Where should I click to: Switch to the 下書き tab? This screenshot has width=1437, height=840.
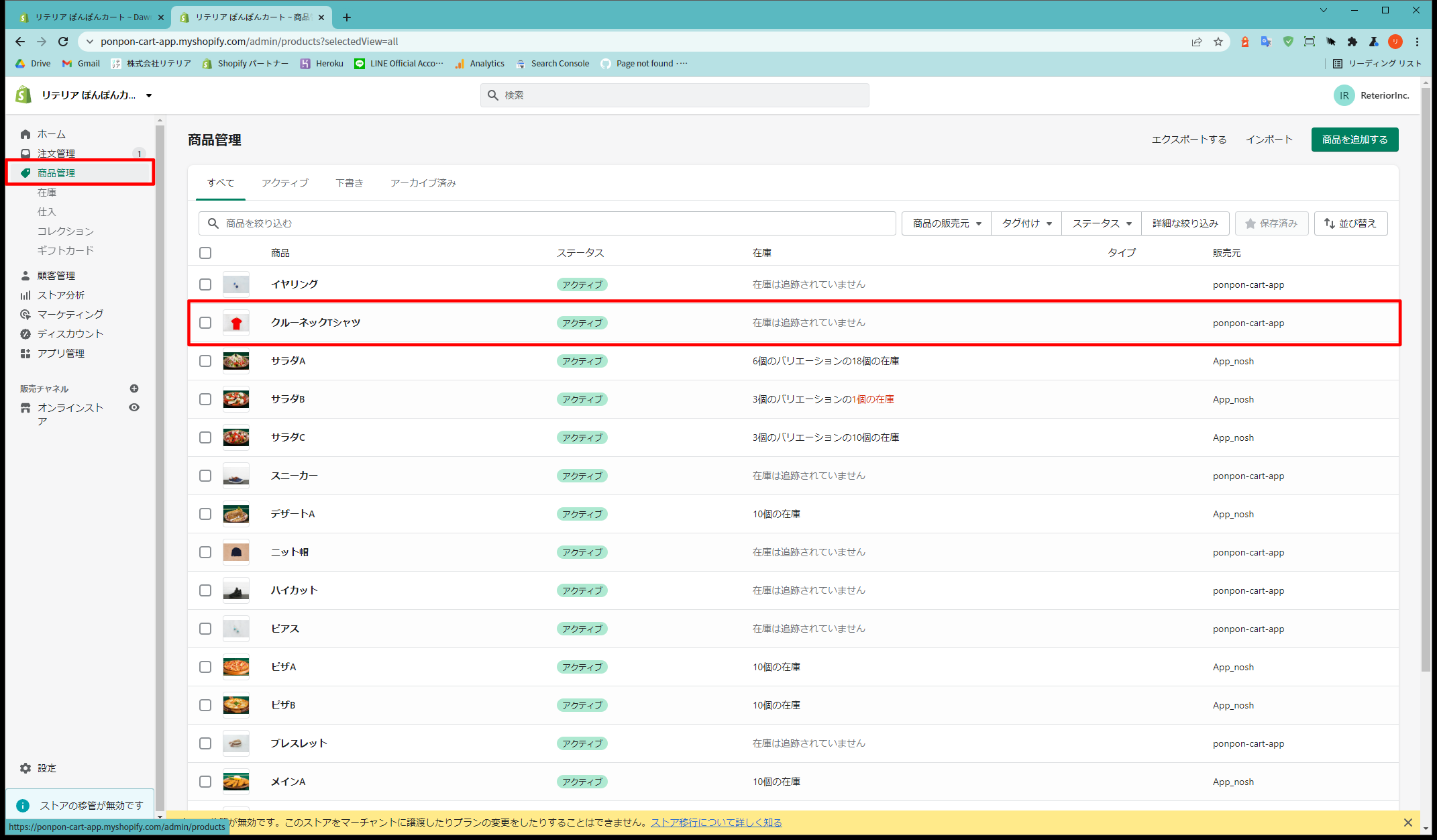pos(349,183)
